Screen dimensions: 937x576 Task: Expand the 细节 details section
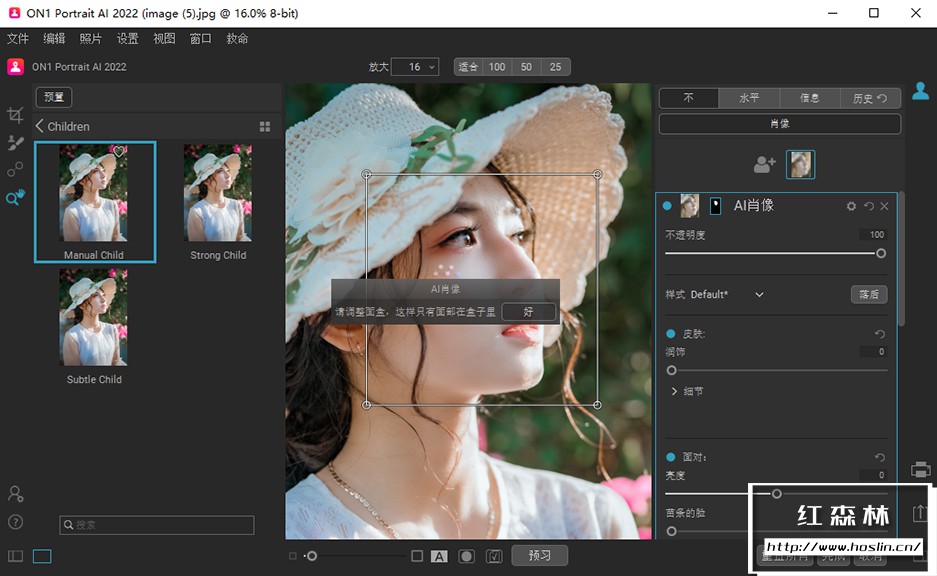tap(674, 391)
